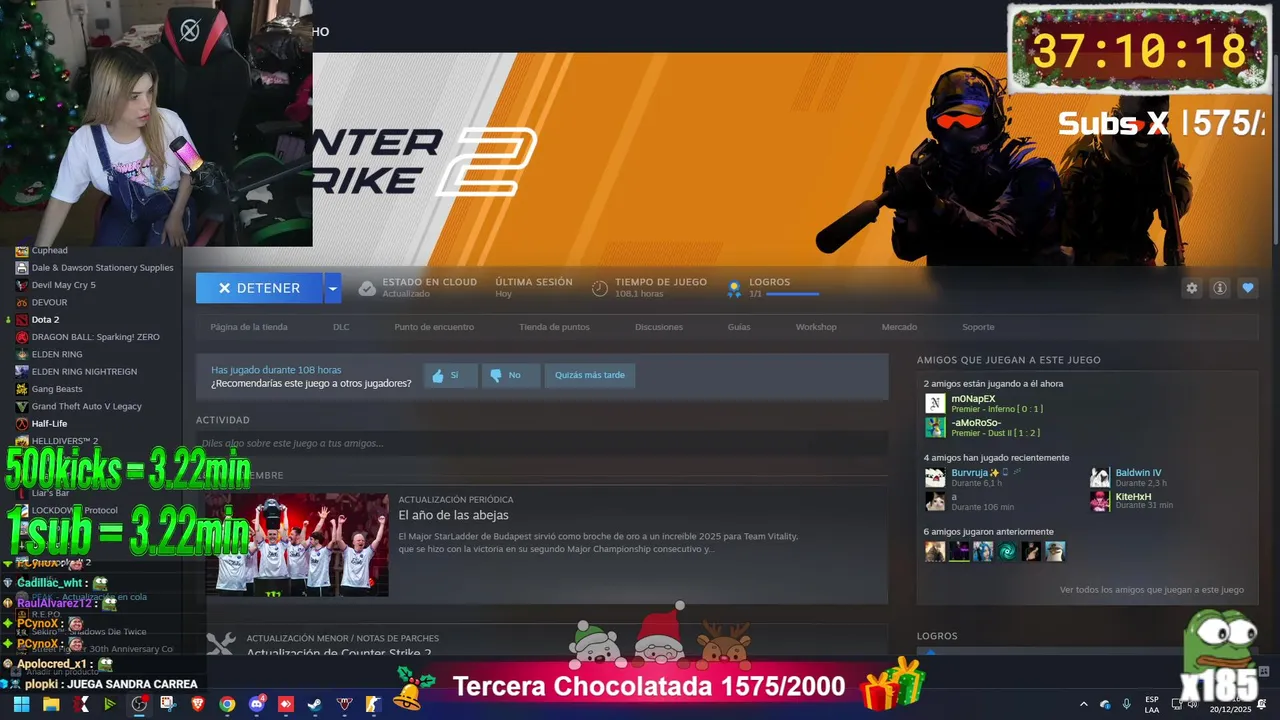
Task: Click first avatar under amigos jugaron anteriormente
Action: pos(935,551)
